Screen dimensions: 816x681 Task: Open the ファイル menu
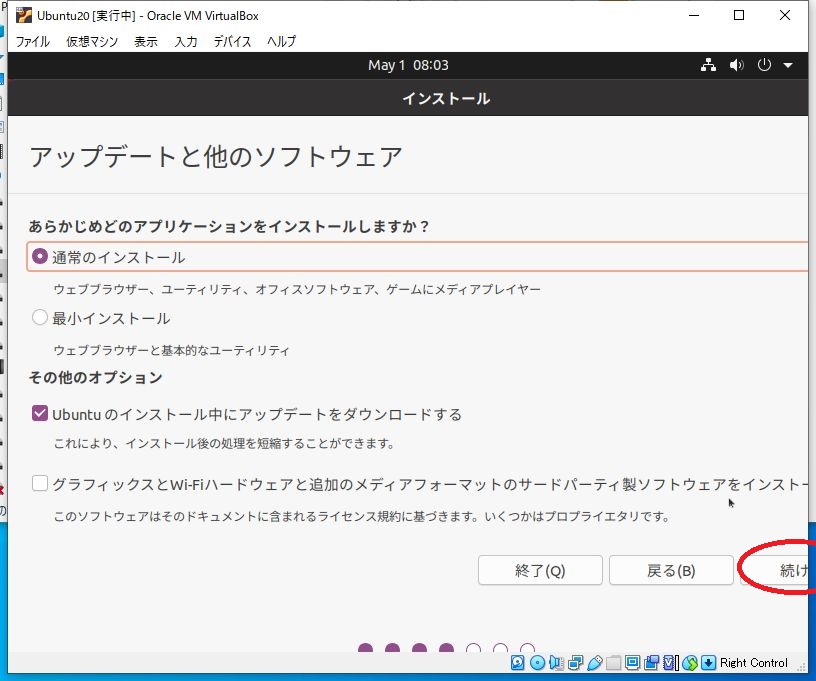pyautogui.click(x=32, y=41)
